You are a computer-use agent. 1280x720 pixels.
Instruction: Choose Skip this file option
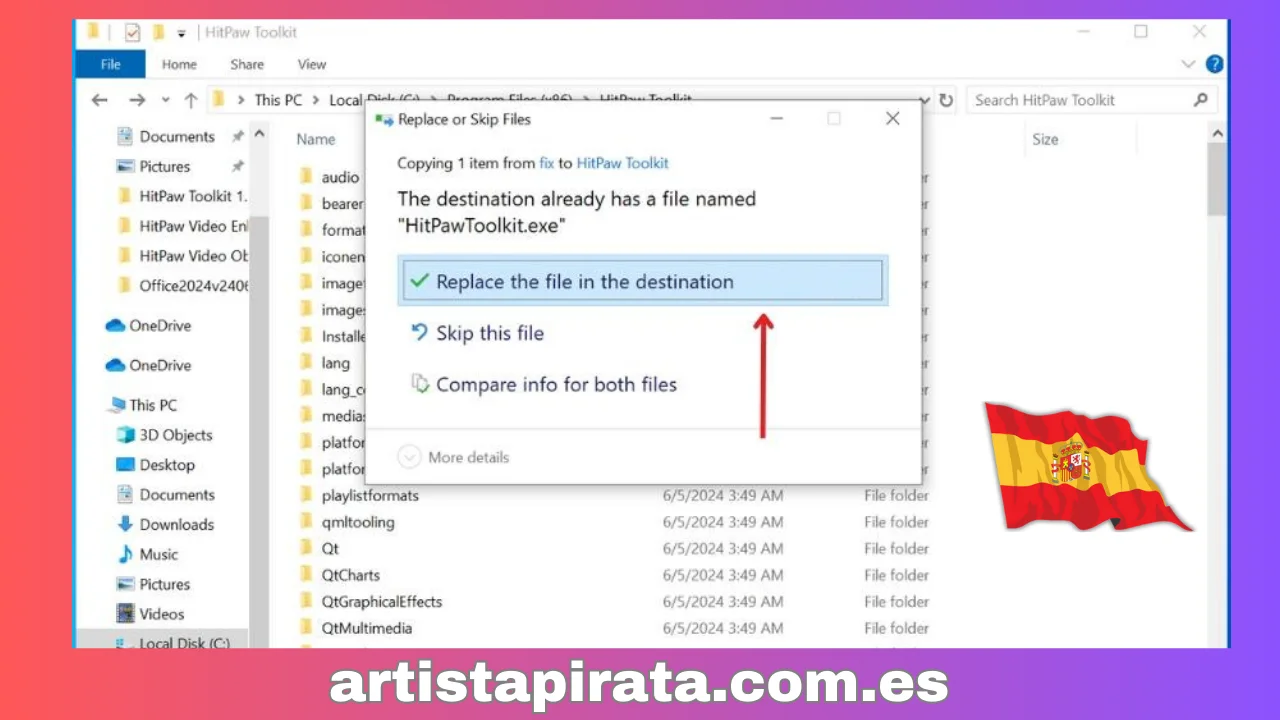pos(478,334)
